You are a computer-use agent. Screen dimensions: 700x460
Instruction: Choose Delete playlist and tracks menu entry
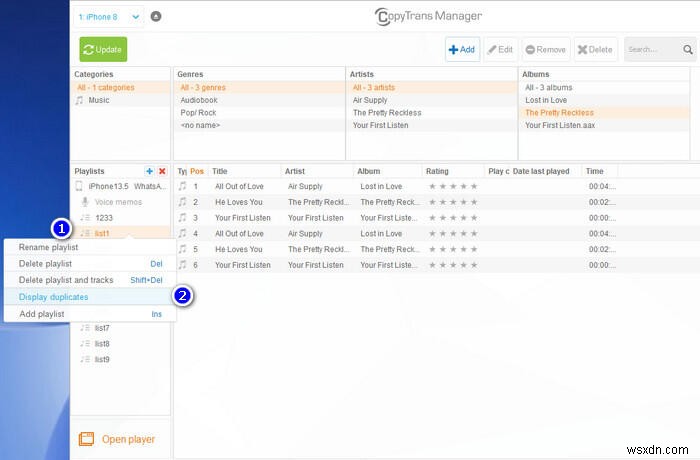tap(90, 280)
